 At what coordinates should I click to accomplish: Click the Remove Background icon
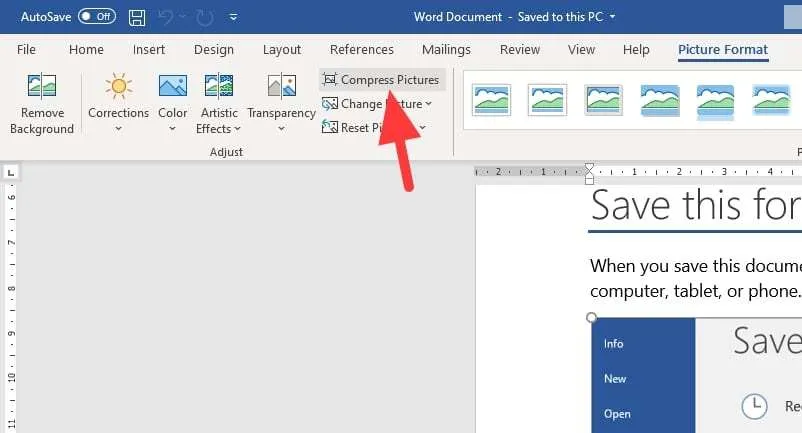click(x=41, y=86)
